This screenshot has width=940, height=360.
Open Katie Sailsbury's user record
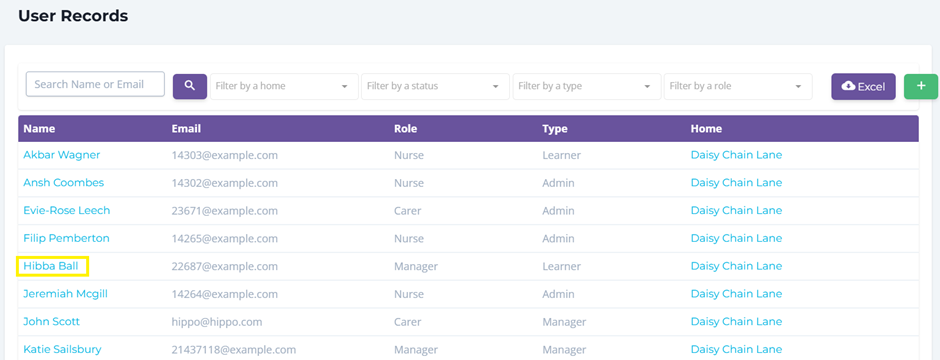point(62,349)
